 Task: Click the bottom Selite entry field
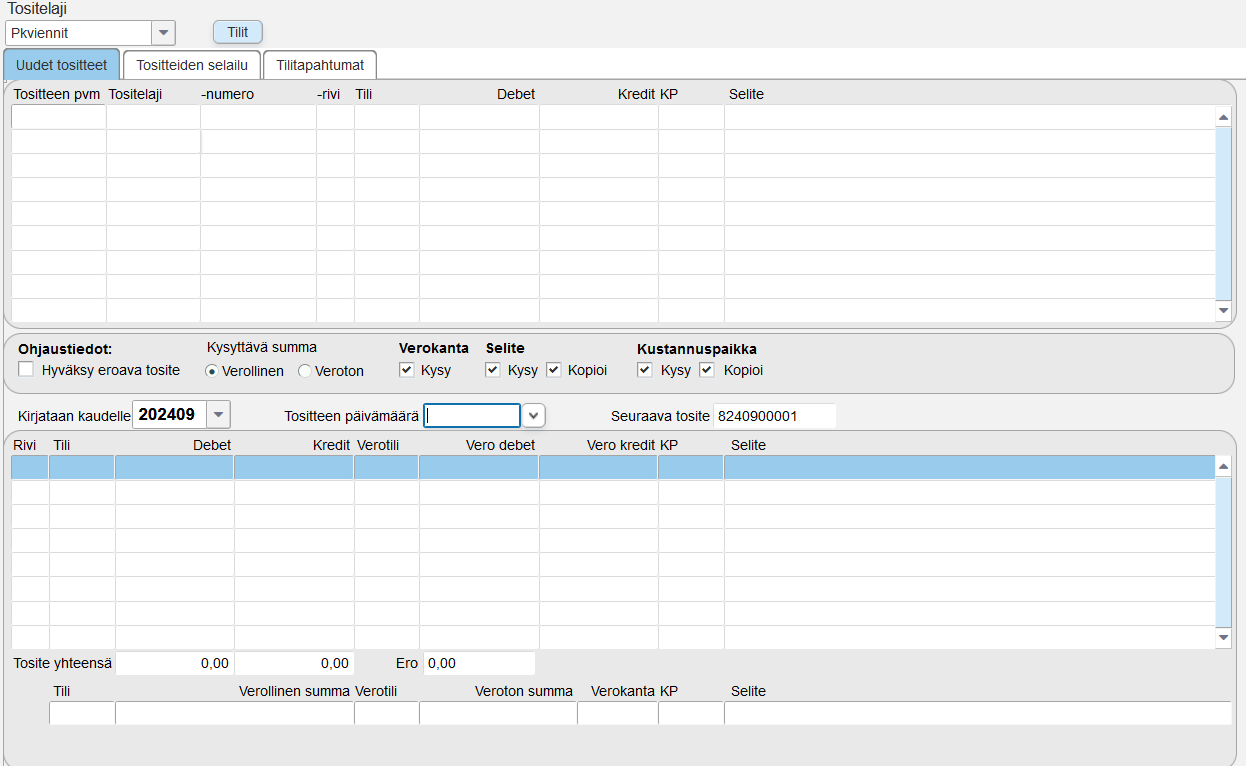point(978,713)
